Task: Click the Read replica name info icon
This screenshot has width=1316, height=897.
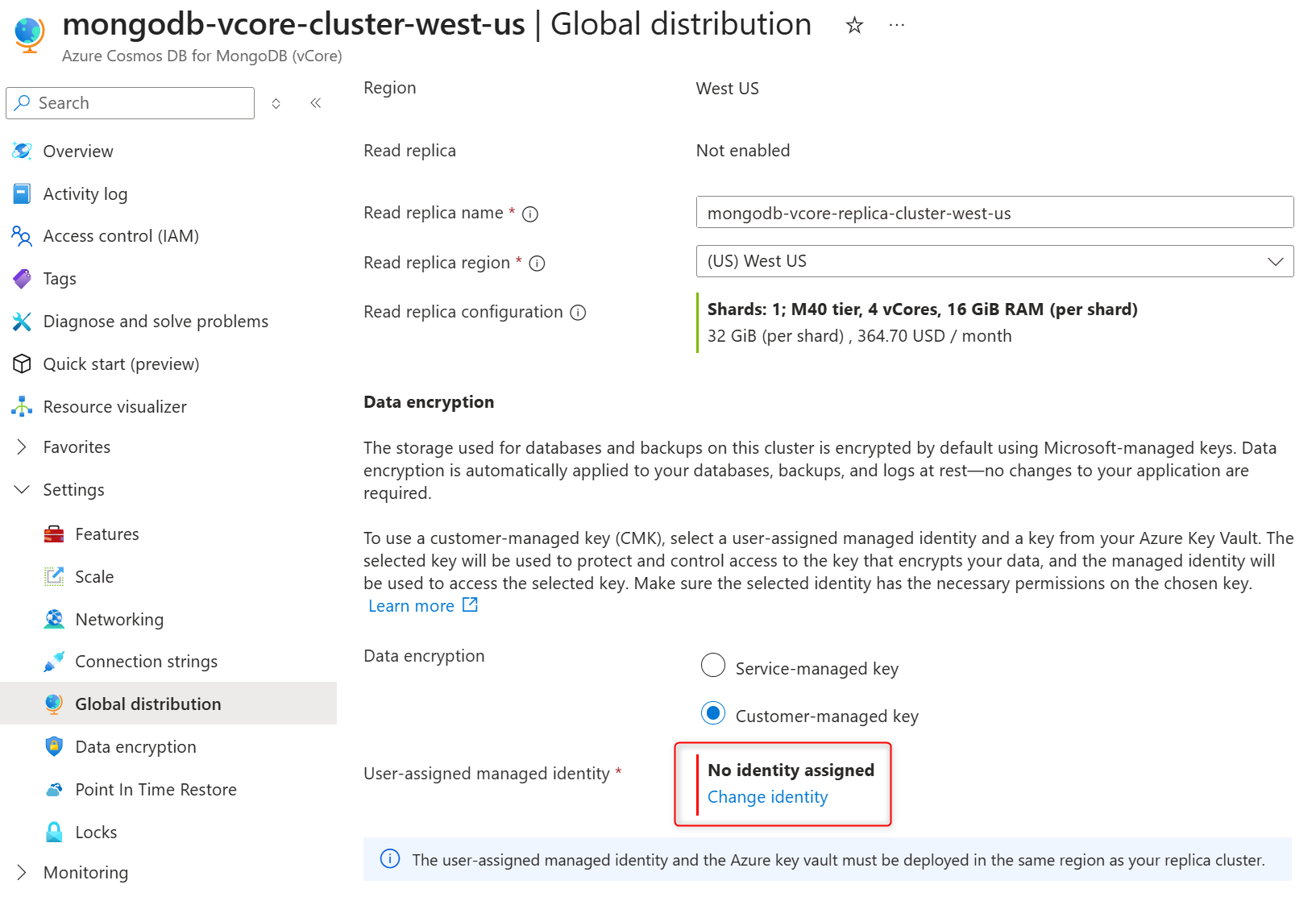Action: tap(530, 214)
